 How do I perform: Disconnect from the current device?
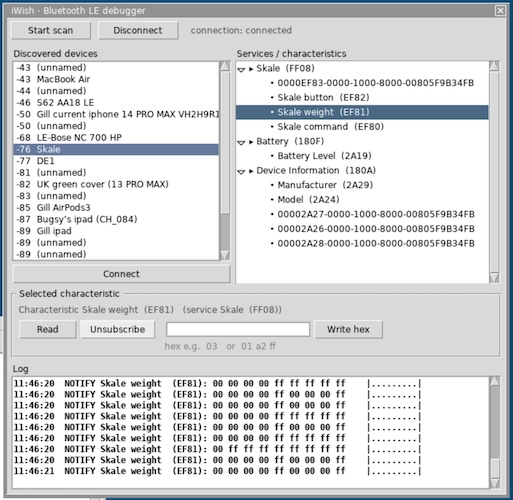(138, 30)
